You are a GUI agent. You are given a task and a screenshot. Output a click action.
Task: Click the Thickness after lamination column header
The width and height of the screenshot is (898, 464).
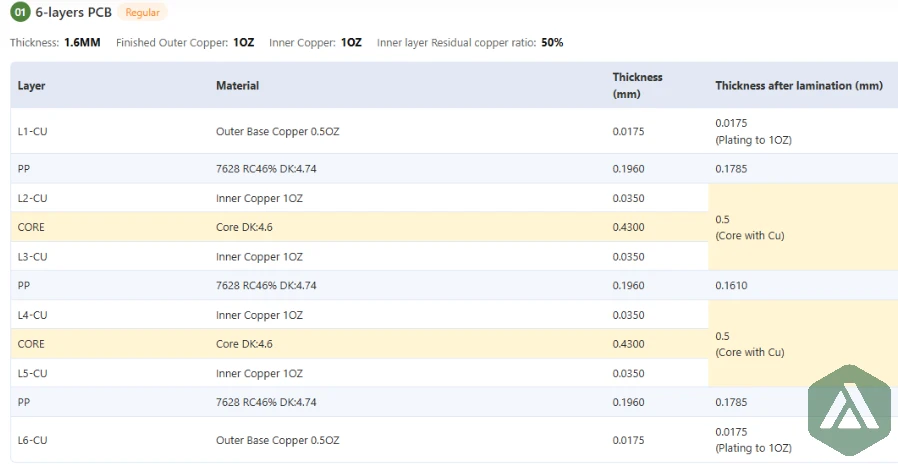tap(798, 86)
